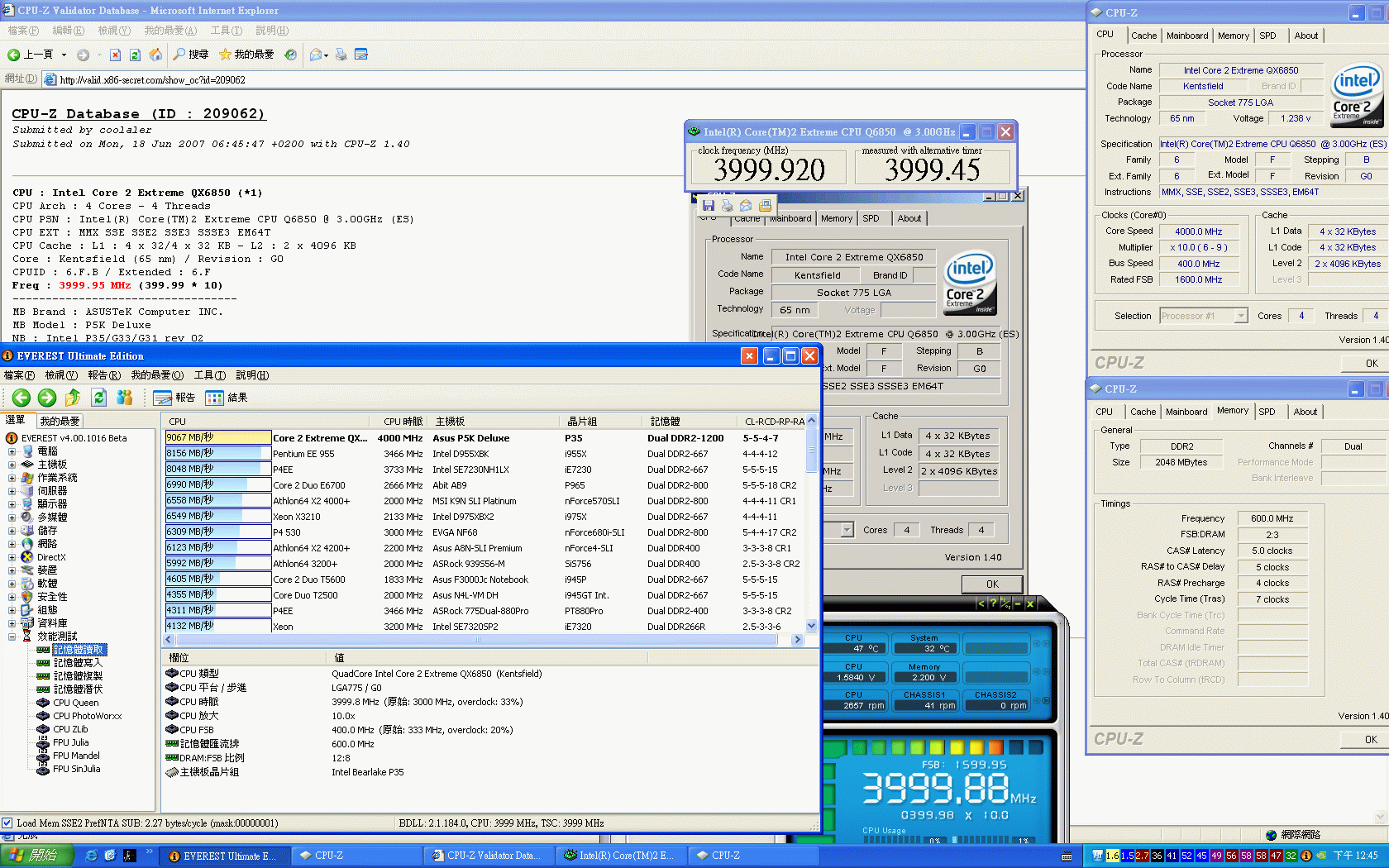1389x868 pixels.
Task: Sort by CPU 時脈 column header
Action: 403,421
